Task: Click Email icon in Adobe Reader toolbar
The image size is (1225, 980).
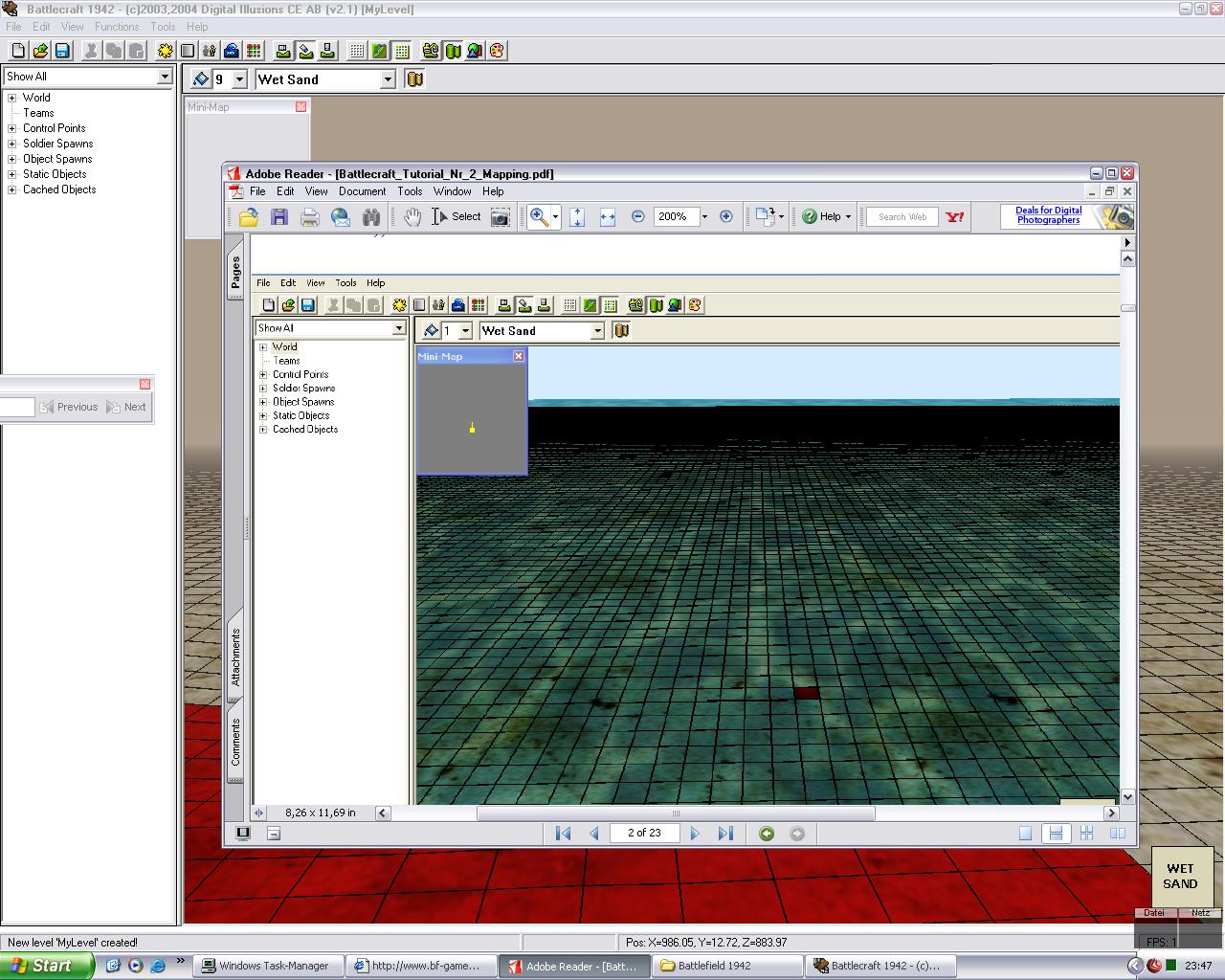Action: (341, 217)
